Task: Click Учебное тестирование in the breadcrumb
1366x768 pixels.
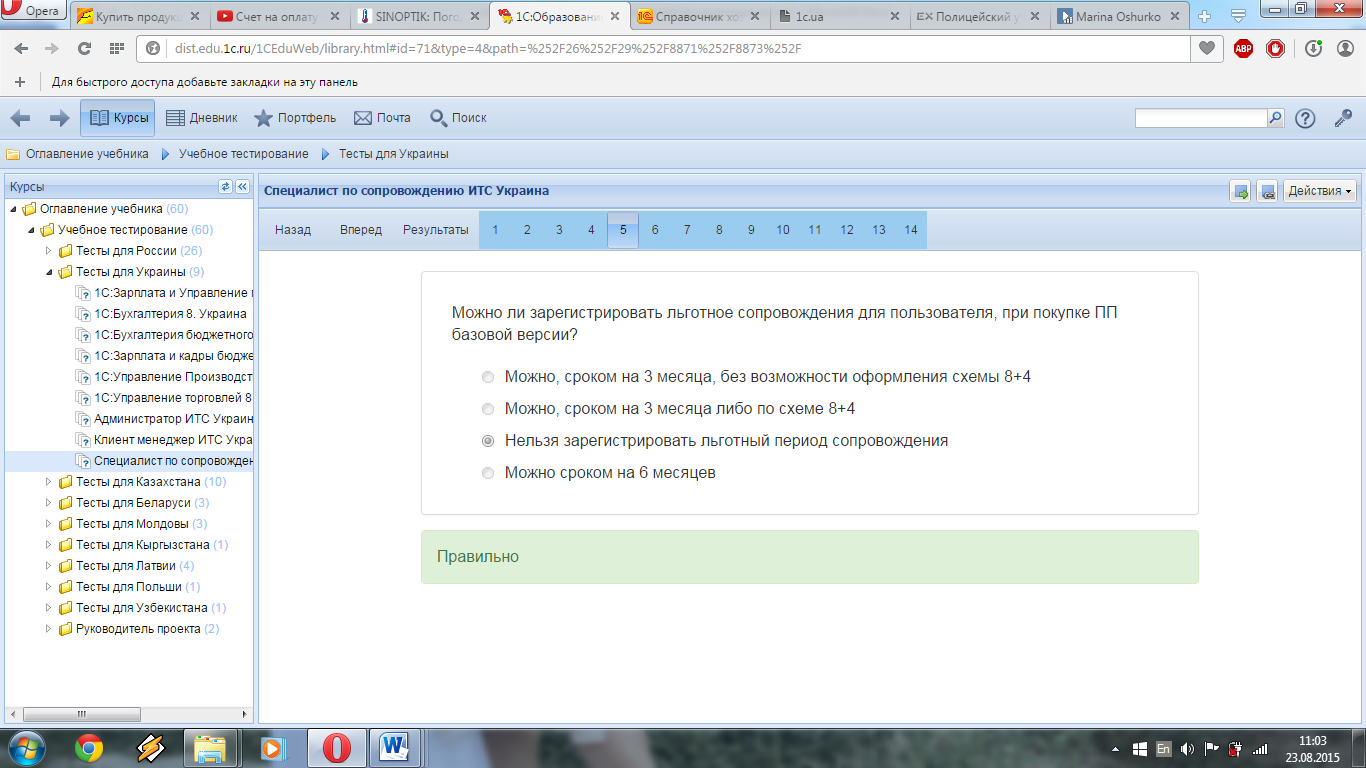Action: point(243,154)
